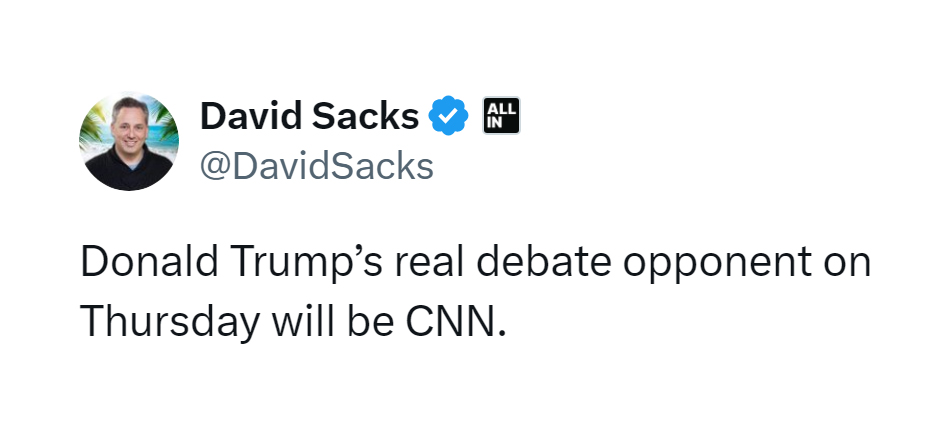Open David Sacks' circular profile photo

coord(129,141)
